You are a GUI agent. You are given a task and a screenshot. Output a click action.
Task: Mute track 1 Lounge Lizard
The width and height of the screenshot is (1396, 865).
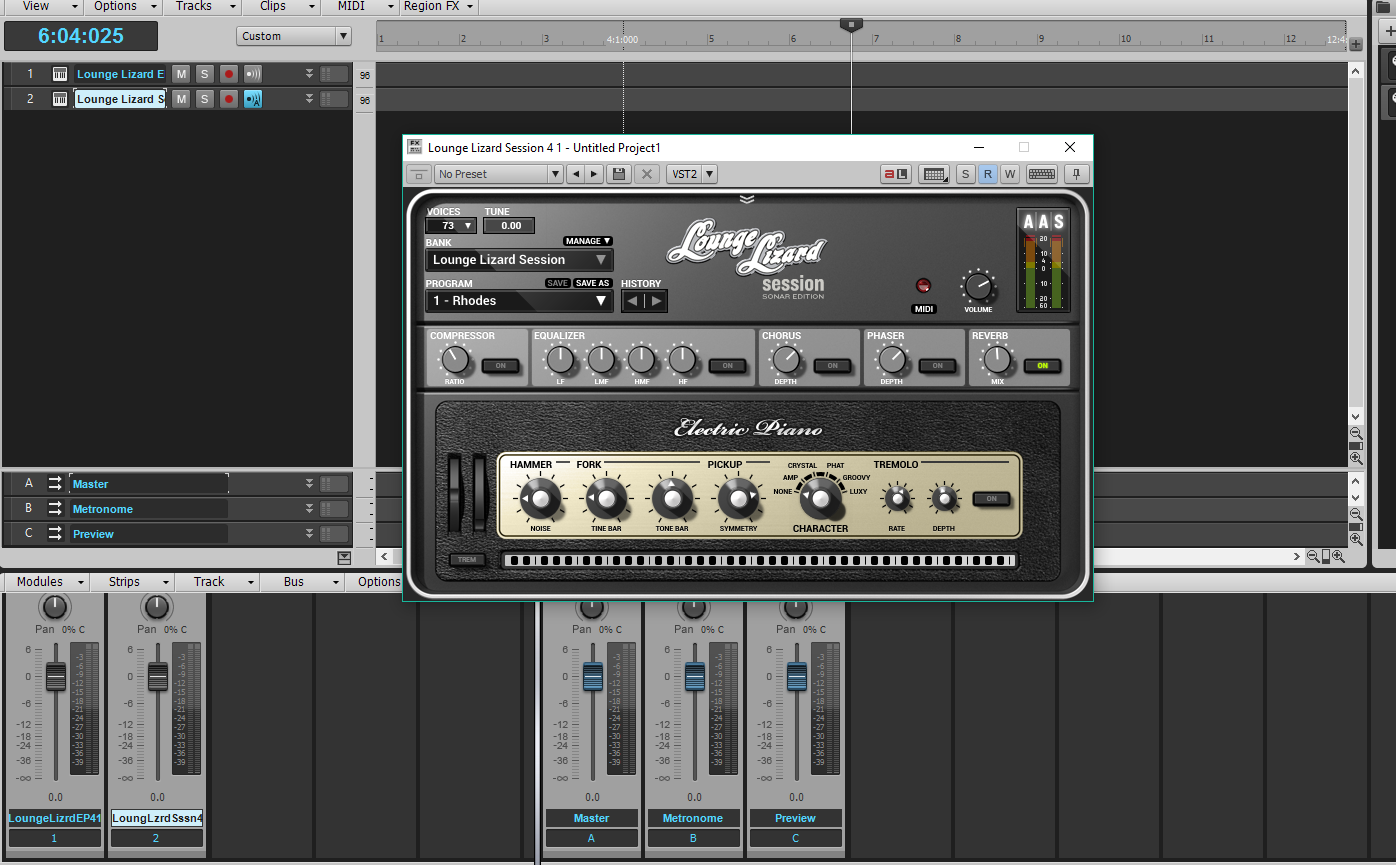pos(181,74)
